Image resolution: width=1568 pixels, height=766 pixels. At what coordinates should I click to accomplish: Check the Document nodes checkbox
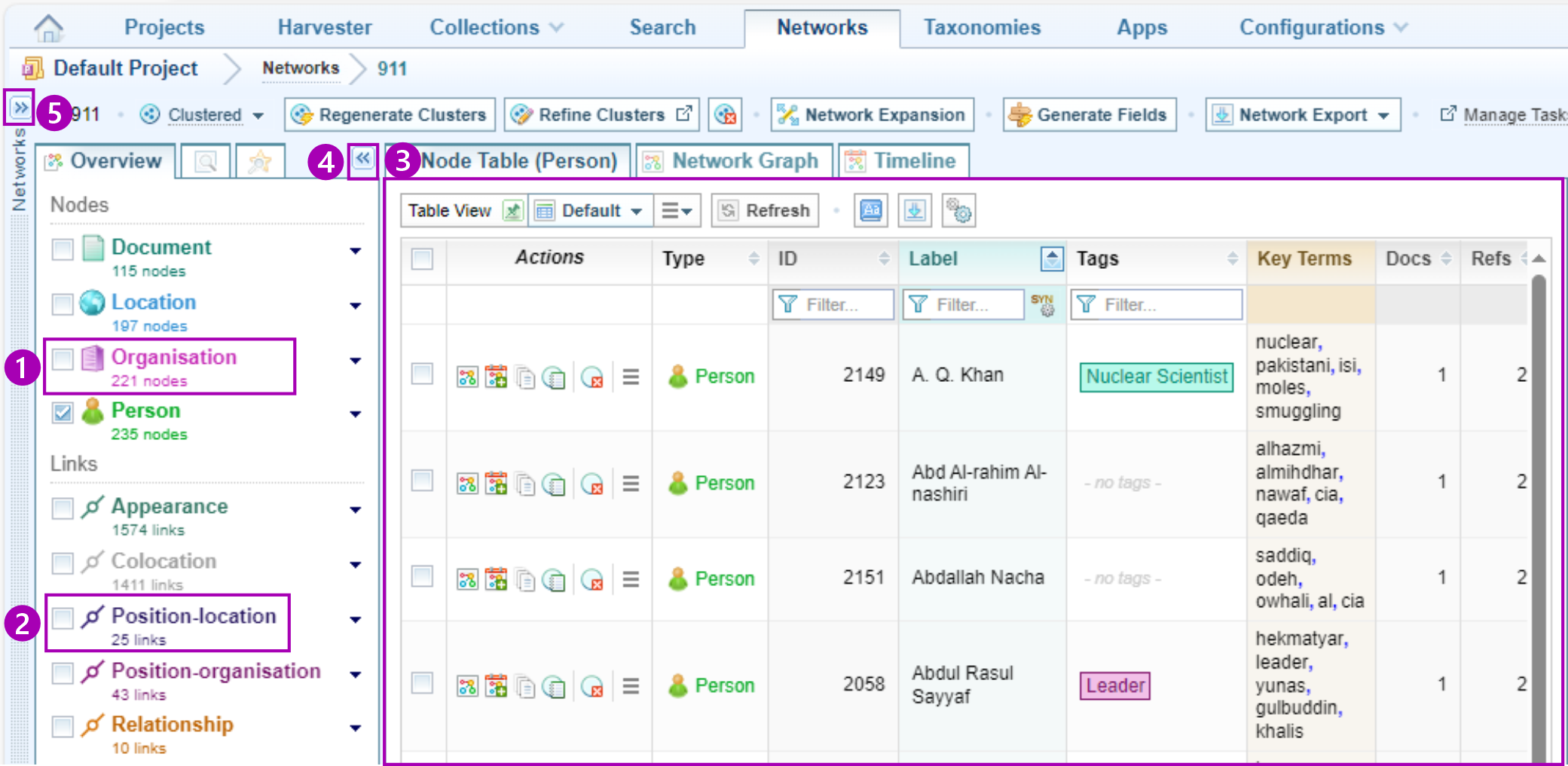(63, 249)
